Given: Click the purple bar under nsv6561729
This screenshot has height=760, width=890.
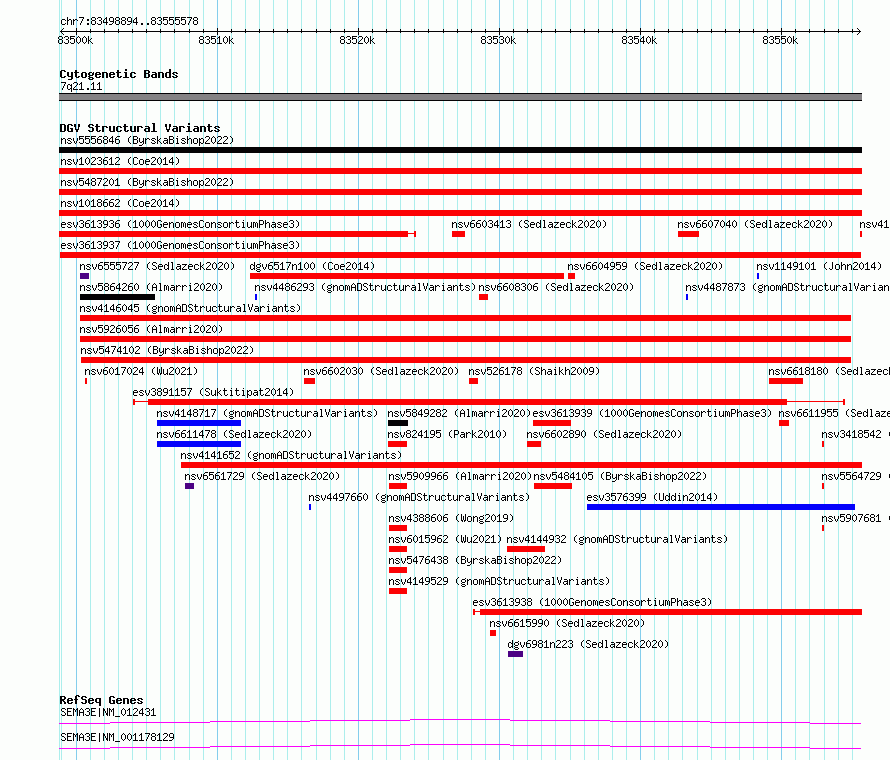Looking at the screenshot, I should point(190,486).
